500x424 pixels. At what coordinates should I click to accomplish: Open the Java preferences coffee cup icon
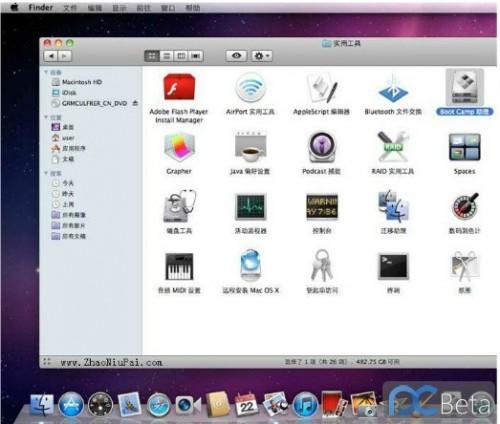click(x=250, y=147)
